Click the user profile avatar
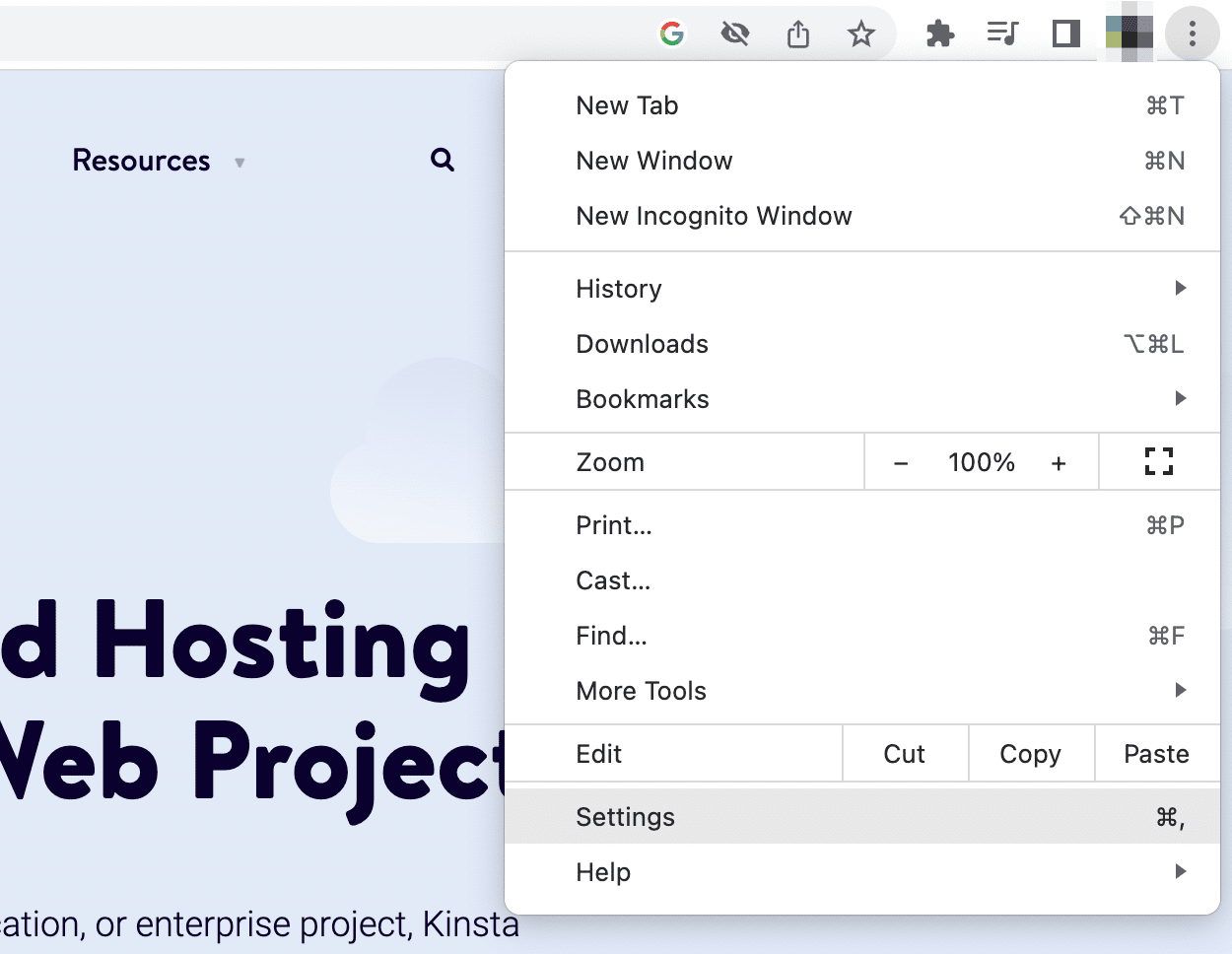The width and height of the screenshot is (1232, 954). click(x=1129, y=34)
